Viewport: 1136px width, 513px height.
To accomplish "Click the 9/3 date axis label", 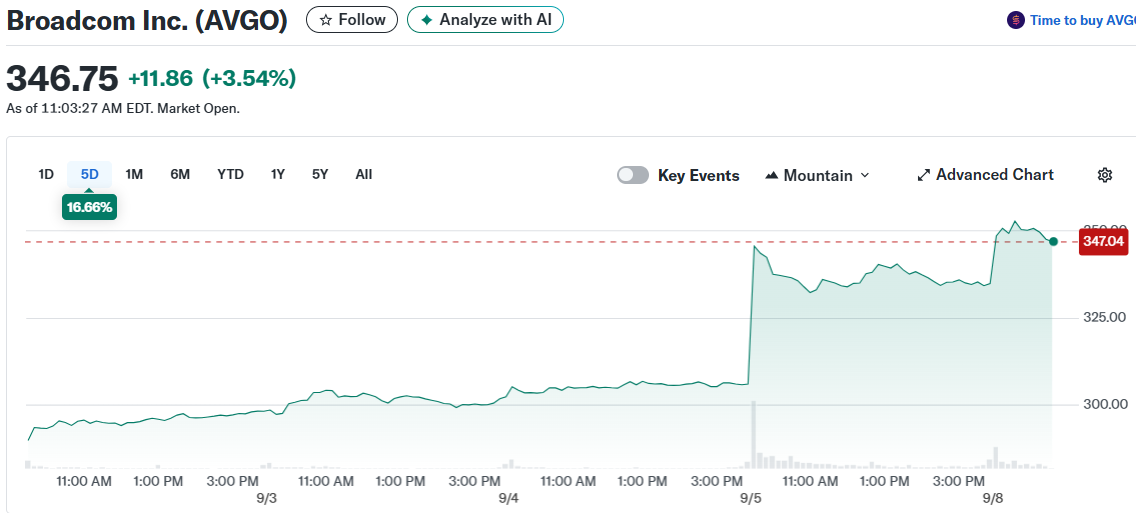I will tap(267, 499).
